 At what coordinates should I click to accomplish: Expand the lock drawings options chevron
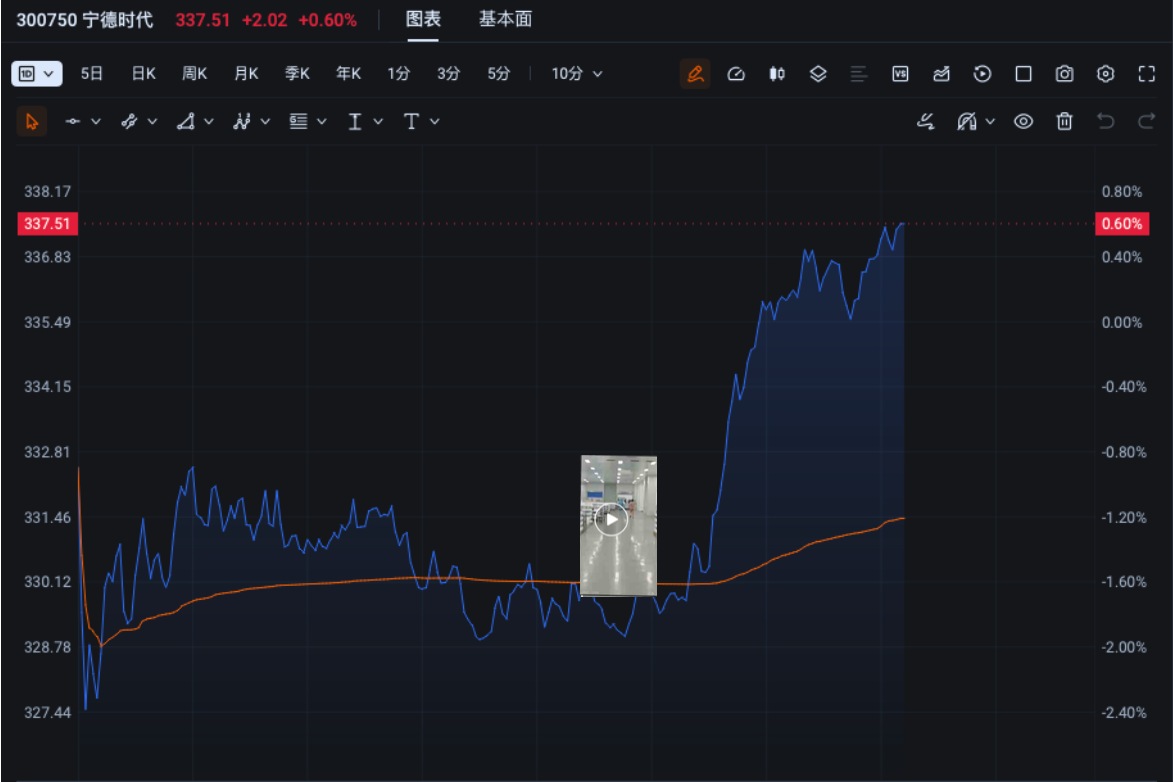coord(990,121)
